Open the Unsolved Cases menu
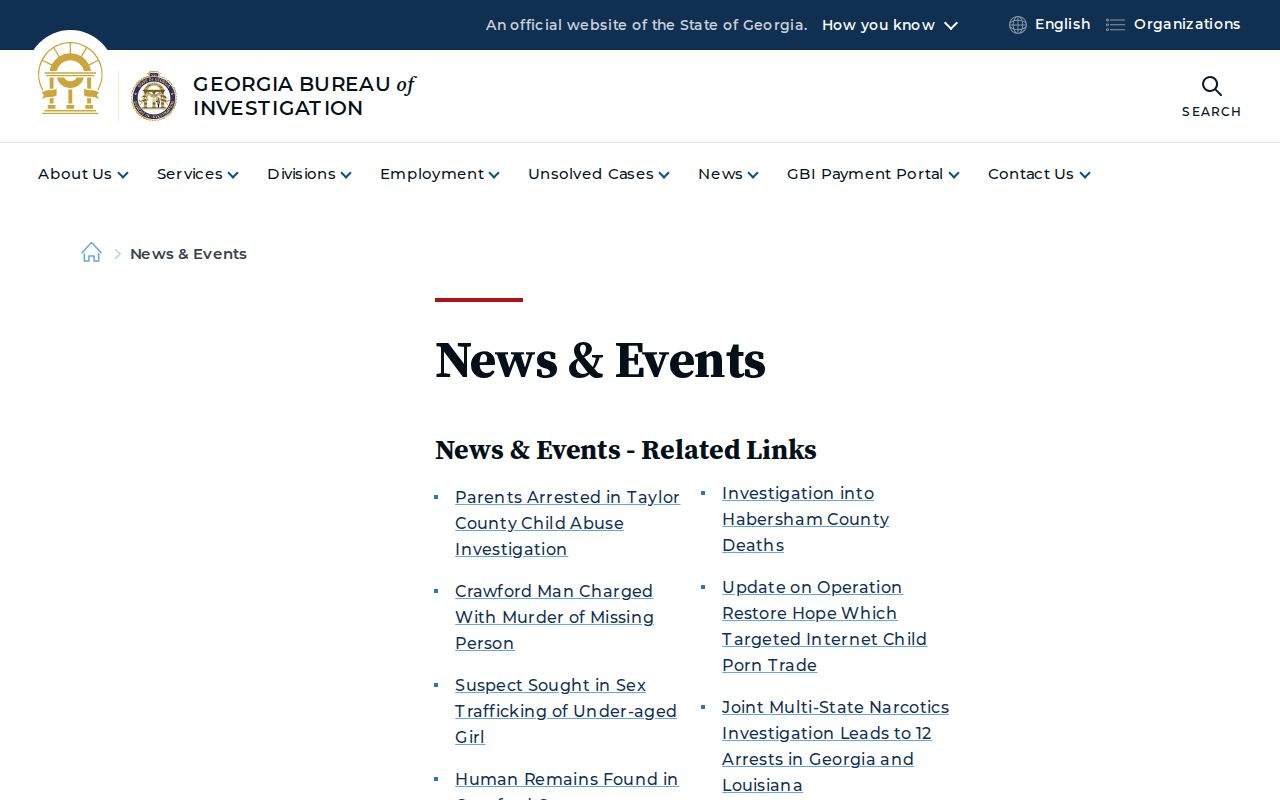The height and width of the screenshot is (800, 1280). tap(598, 174)
